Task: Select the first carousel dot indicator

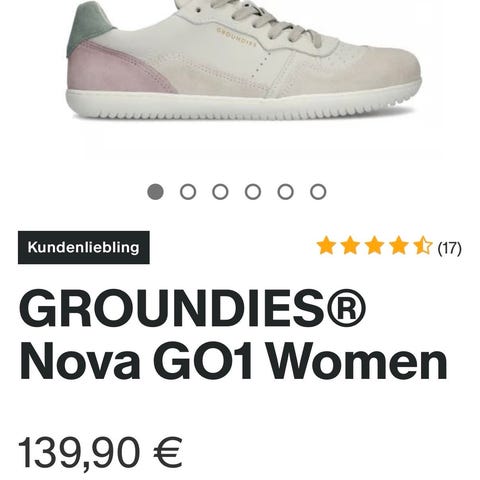Action: tap(155, 192)
